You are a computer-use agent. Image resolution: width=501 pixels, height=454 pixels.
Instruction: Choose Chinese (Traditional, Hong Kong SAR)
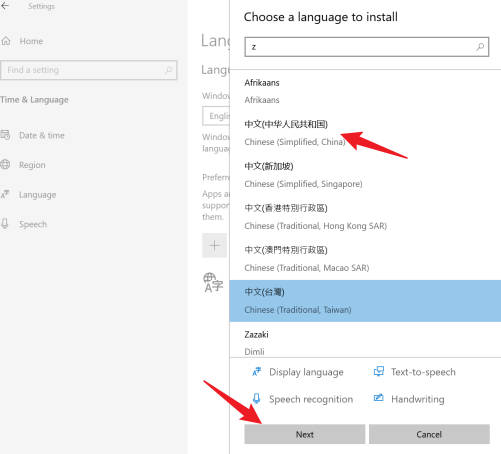pyautogui.click(x=365, y=217)
